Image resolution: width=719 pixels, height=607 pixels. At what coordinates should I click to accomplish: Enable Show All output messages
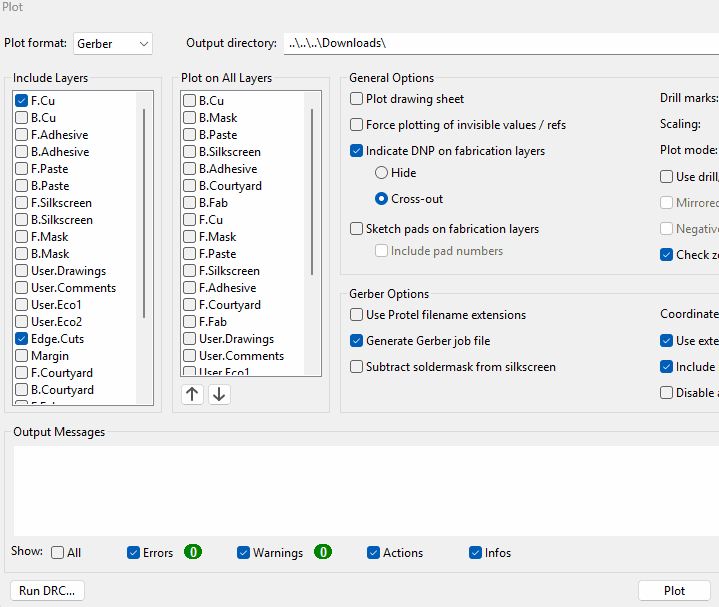58,553
